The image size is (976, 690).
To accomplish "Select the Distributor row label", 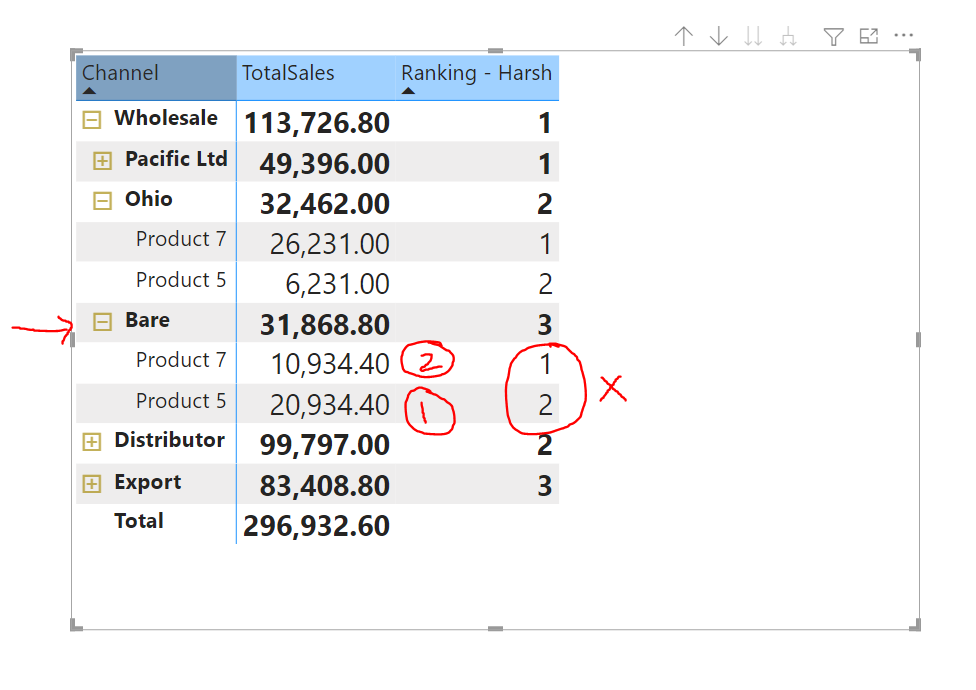I will pos(169,440).
